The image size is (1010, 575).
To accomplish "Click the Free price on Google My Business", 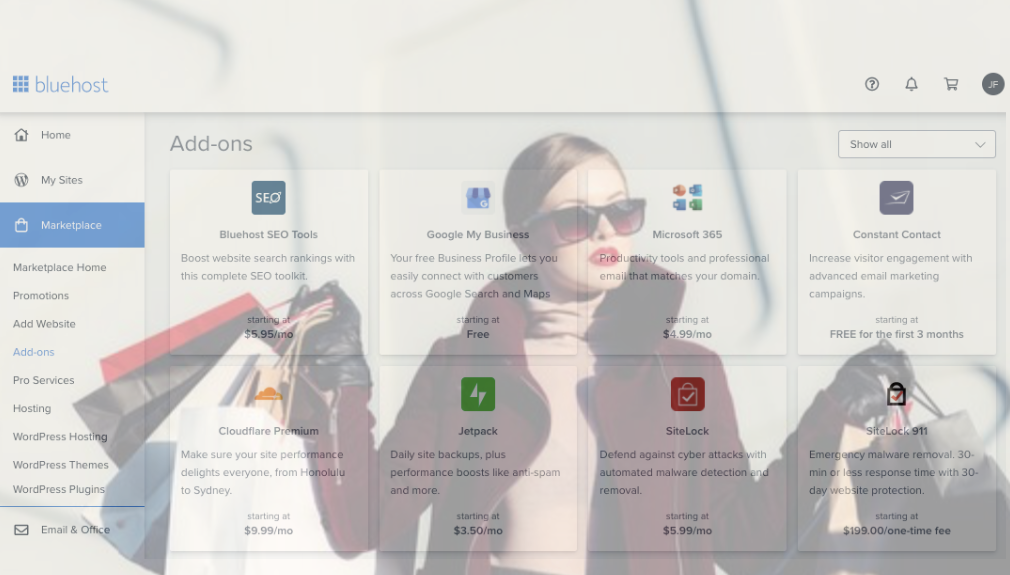I will coord(478,334).
